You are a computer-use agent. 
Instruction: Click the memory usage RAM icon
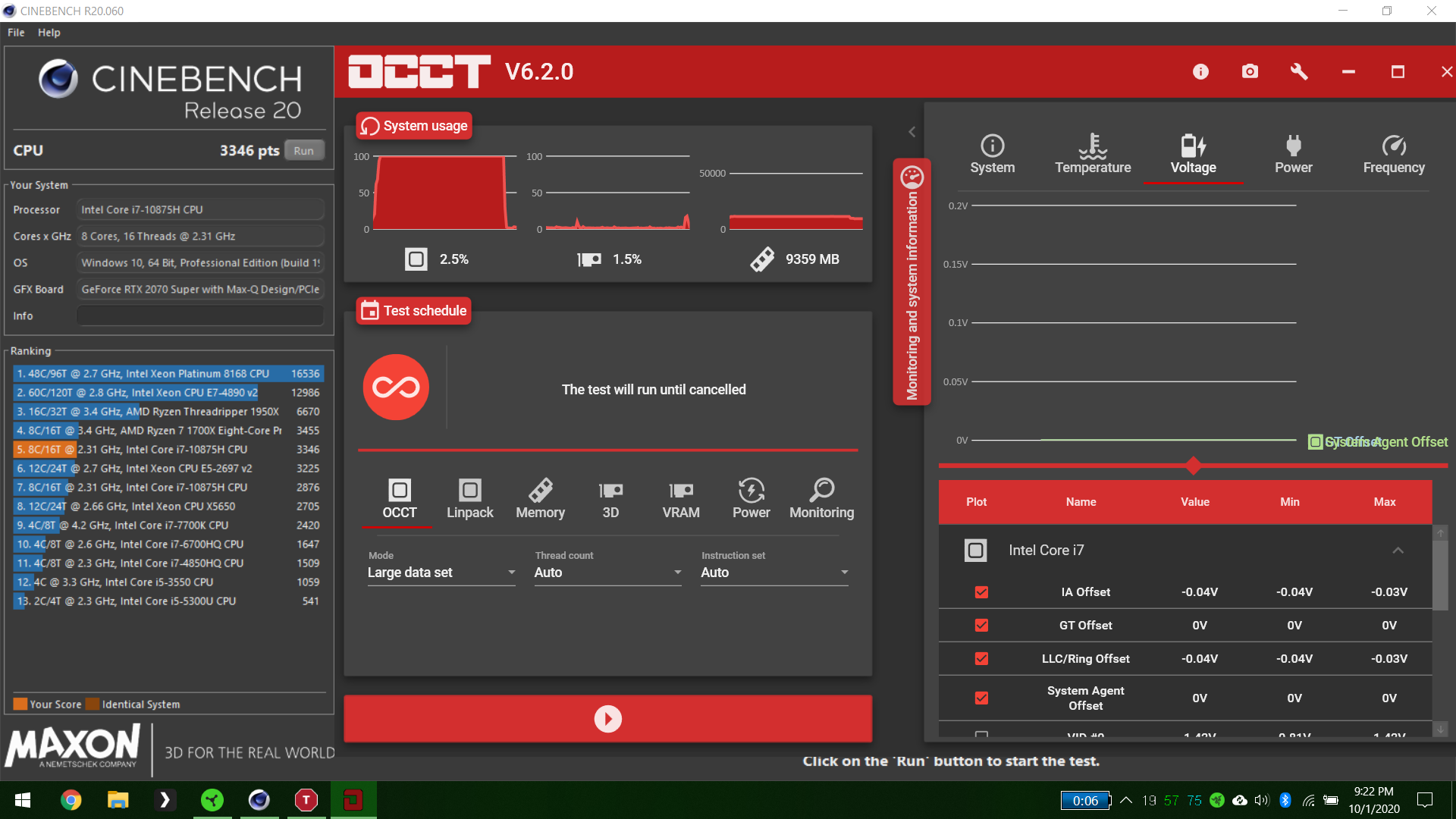click(x=762, y=259)
